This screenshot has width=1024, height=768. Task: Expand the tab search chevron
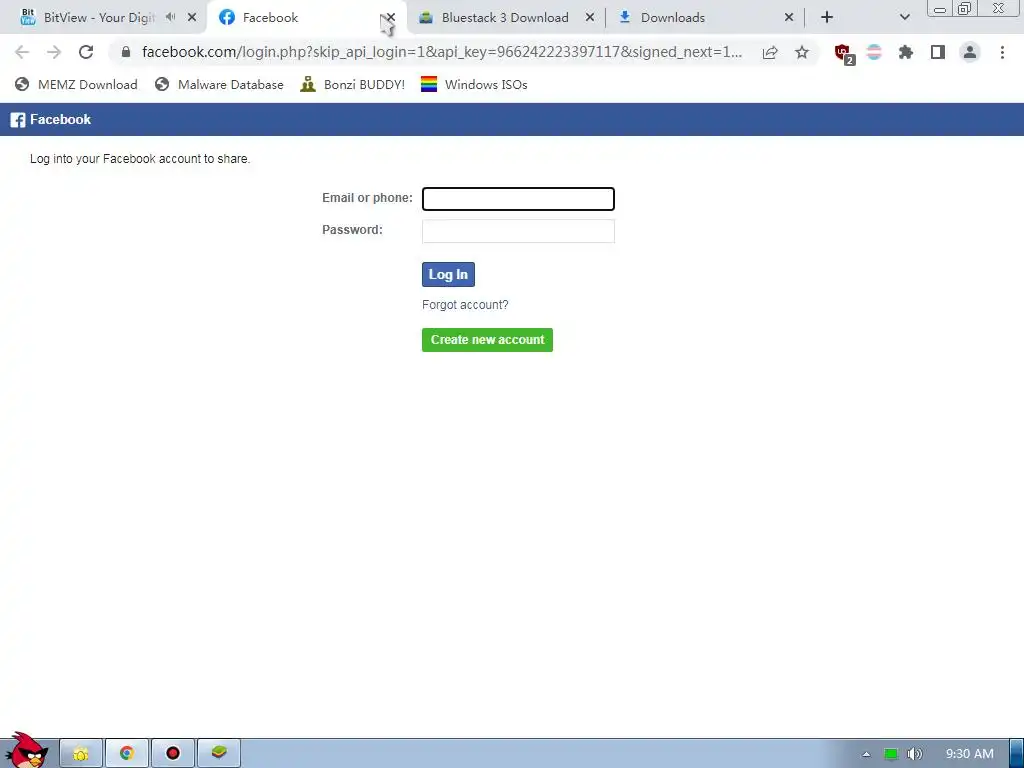click(x=904, y=18)
